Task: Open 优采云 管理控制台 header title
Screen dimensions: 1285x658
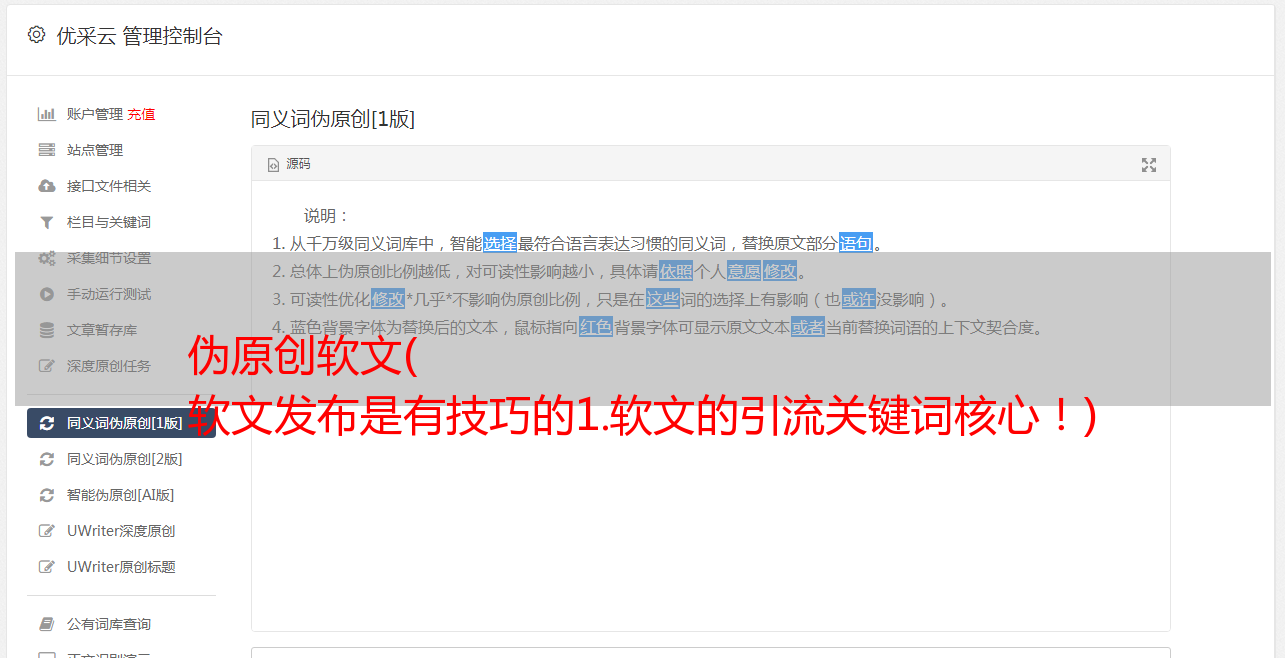Action: click(x=139, y=36)
